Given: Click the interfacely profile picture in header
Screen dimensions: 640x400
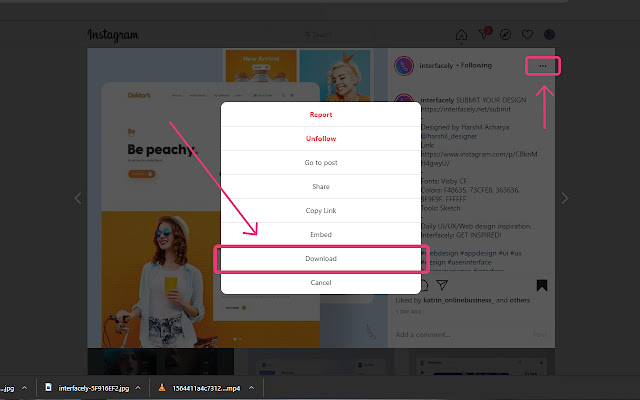Looking at the screenshot, I should coord(404,66).
